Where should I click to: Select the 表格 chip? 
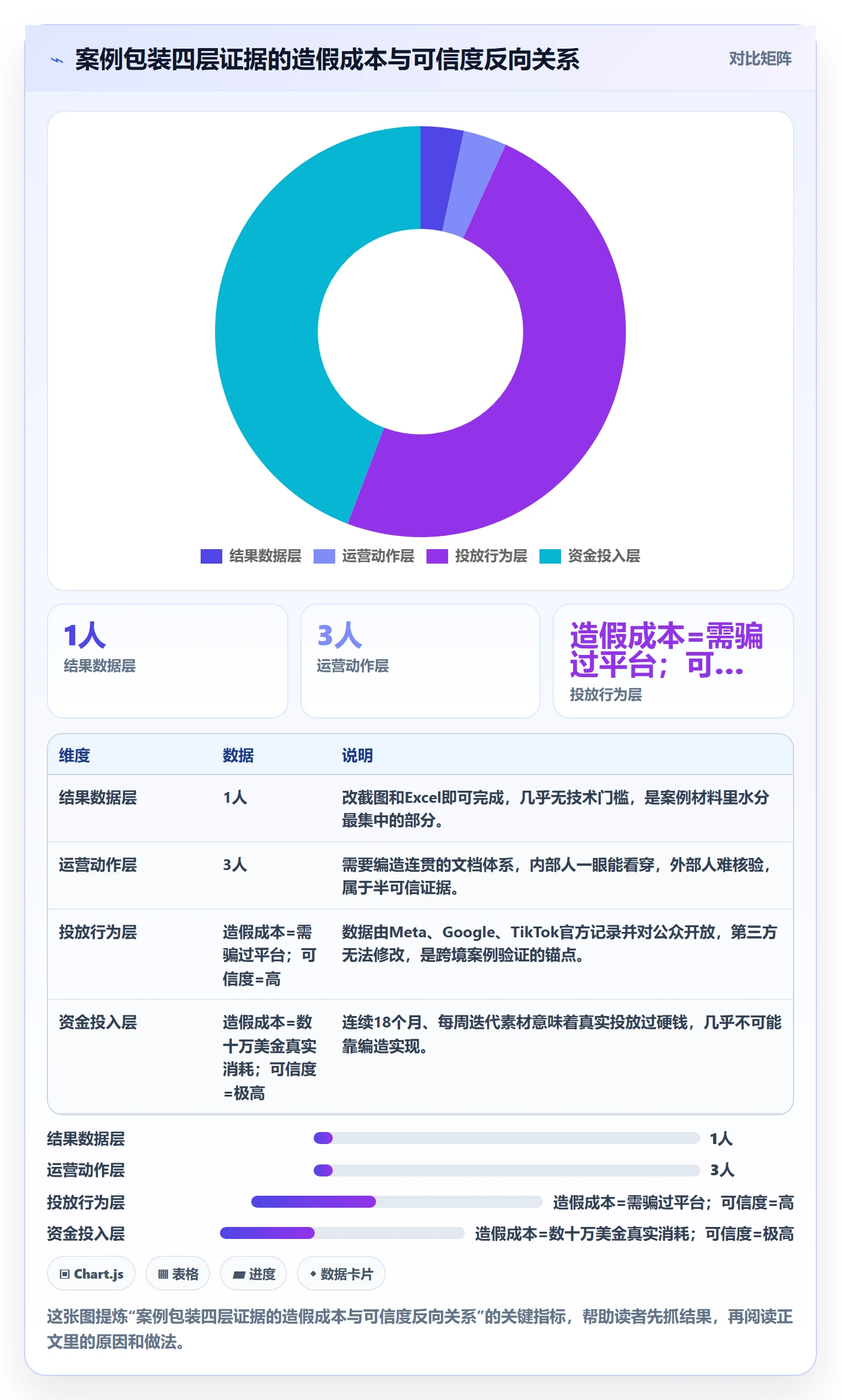178,1274
